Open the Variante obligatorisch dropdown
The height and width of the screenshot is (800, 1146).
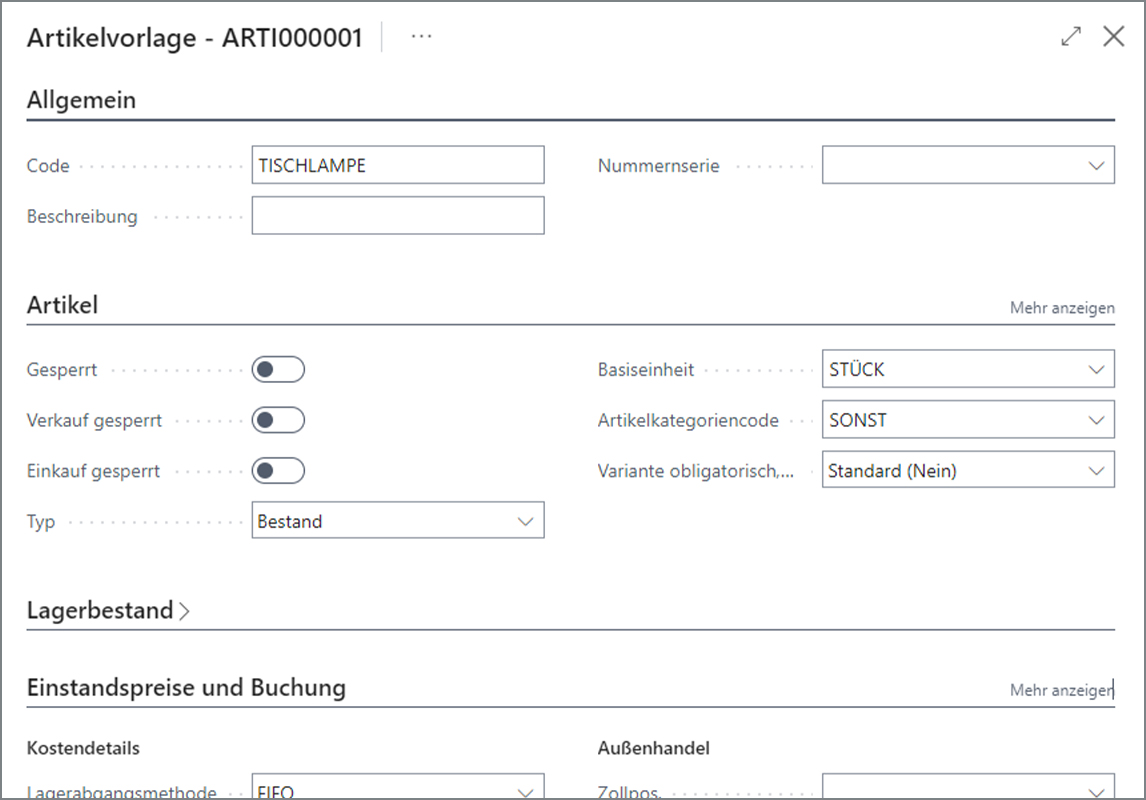(968, 470)
